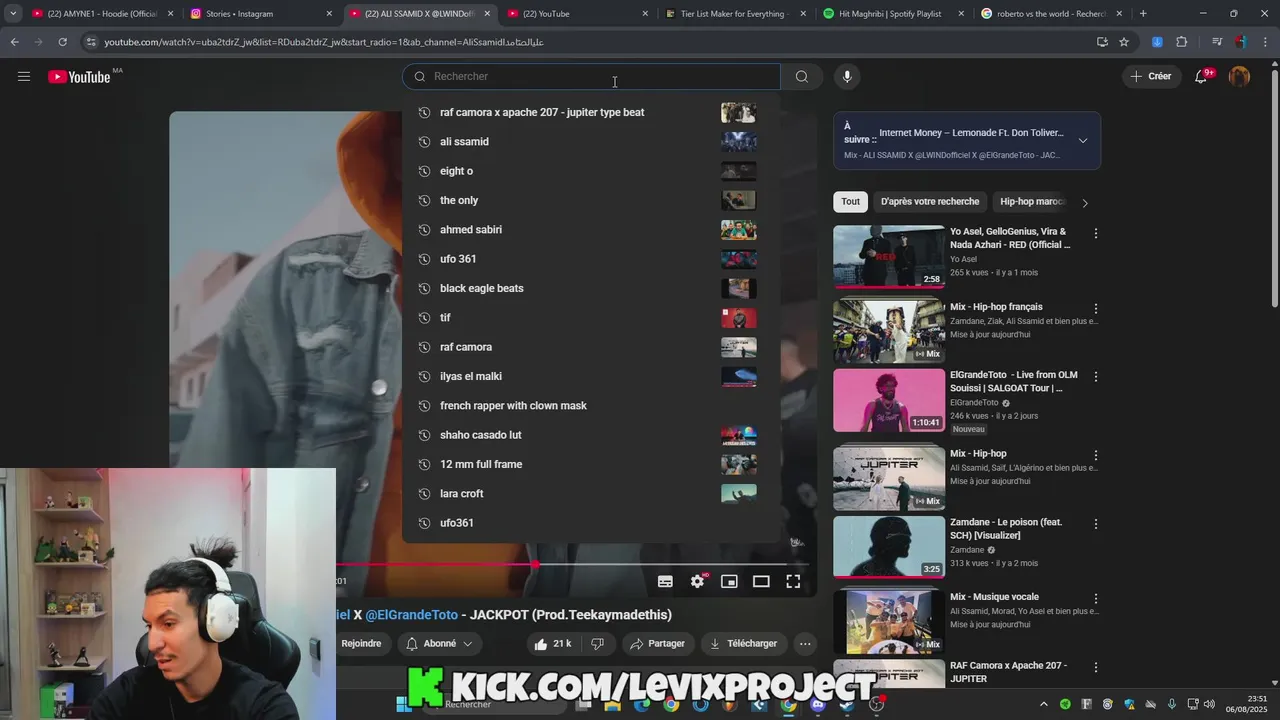Open the browser extensions puzzle icon

pyautogui.click(x=1181, y=42)
